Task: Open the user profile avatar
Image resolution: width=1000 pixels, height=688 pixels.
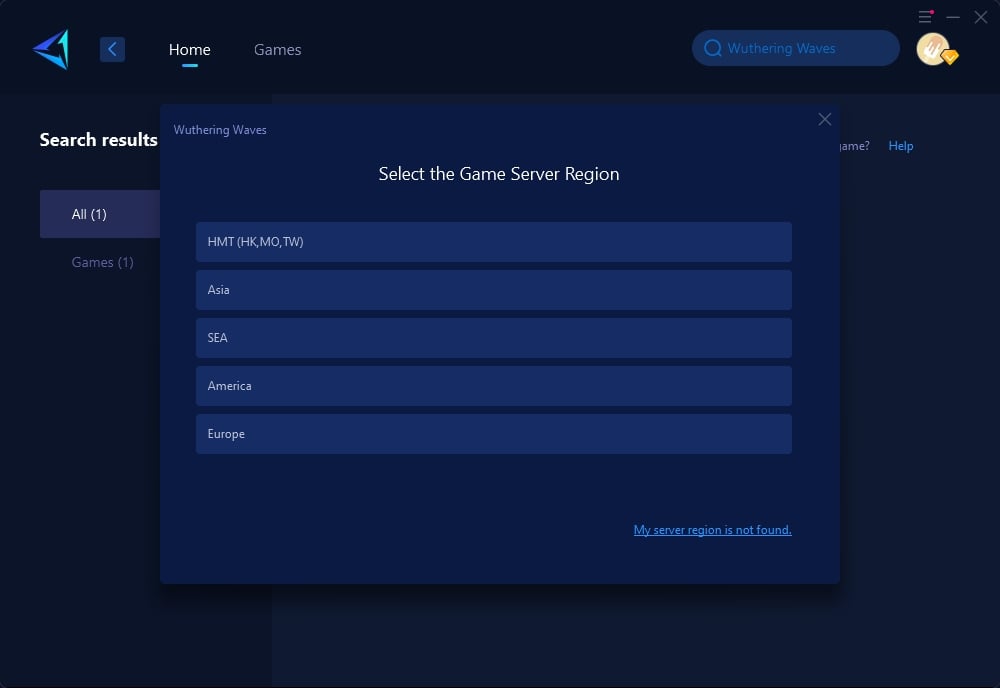Action: tap(933, 49)
